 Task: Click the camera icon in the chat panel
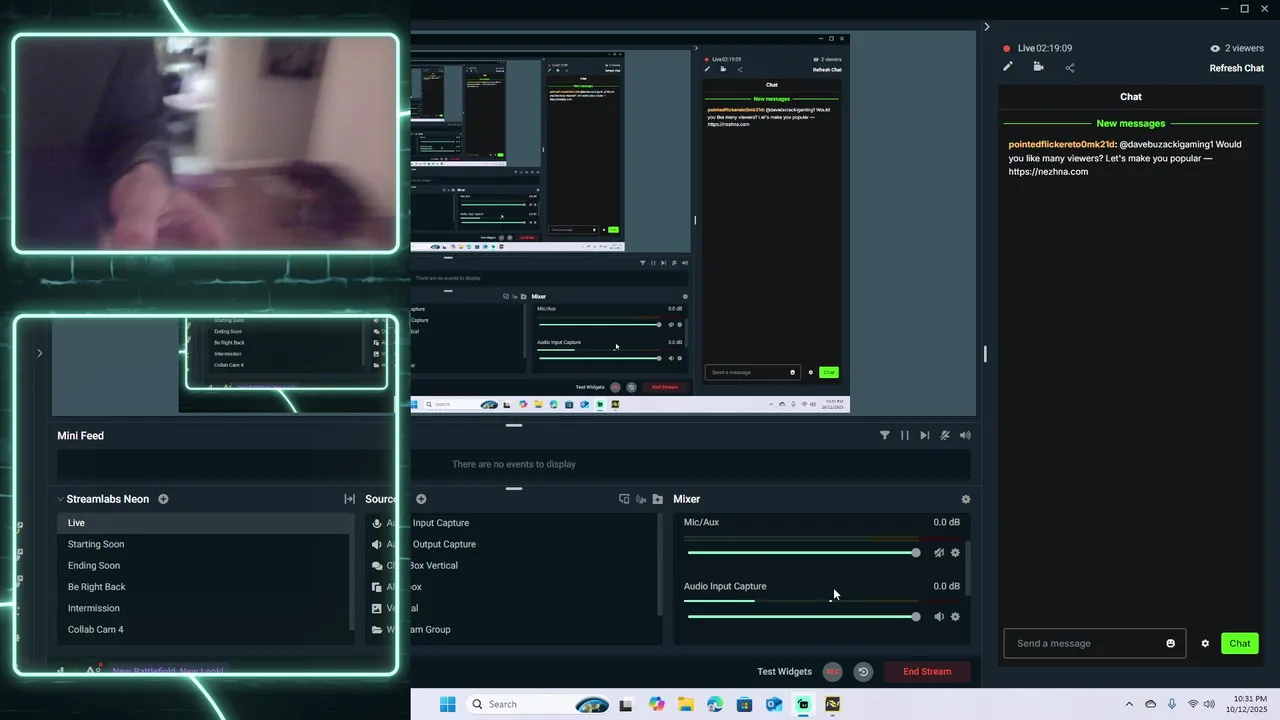(x=1038, y=67)
